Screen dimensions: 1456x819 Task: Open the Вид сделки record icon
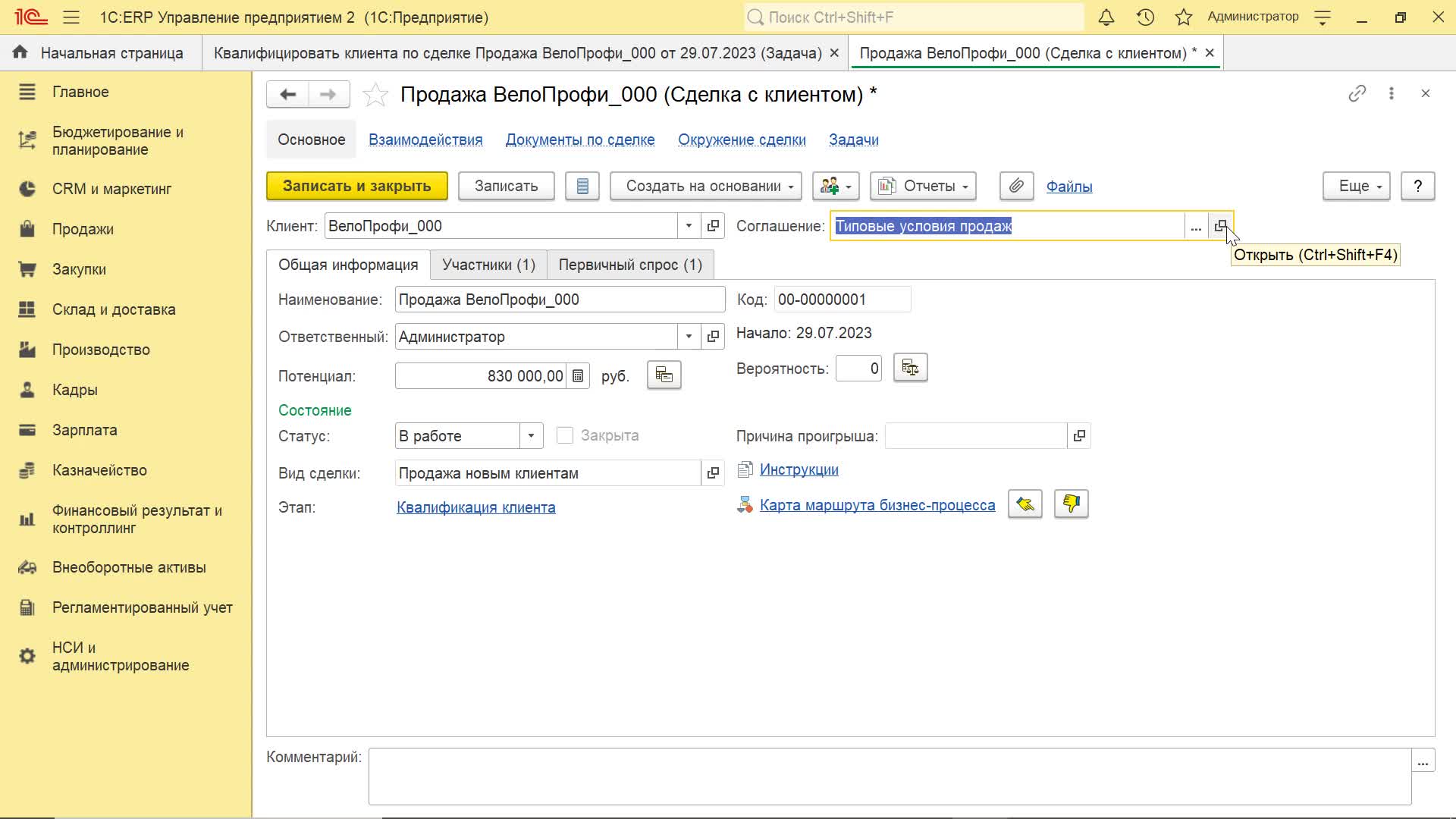(713, 473)
